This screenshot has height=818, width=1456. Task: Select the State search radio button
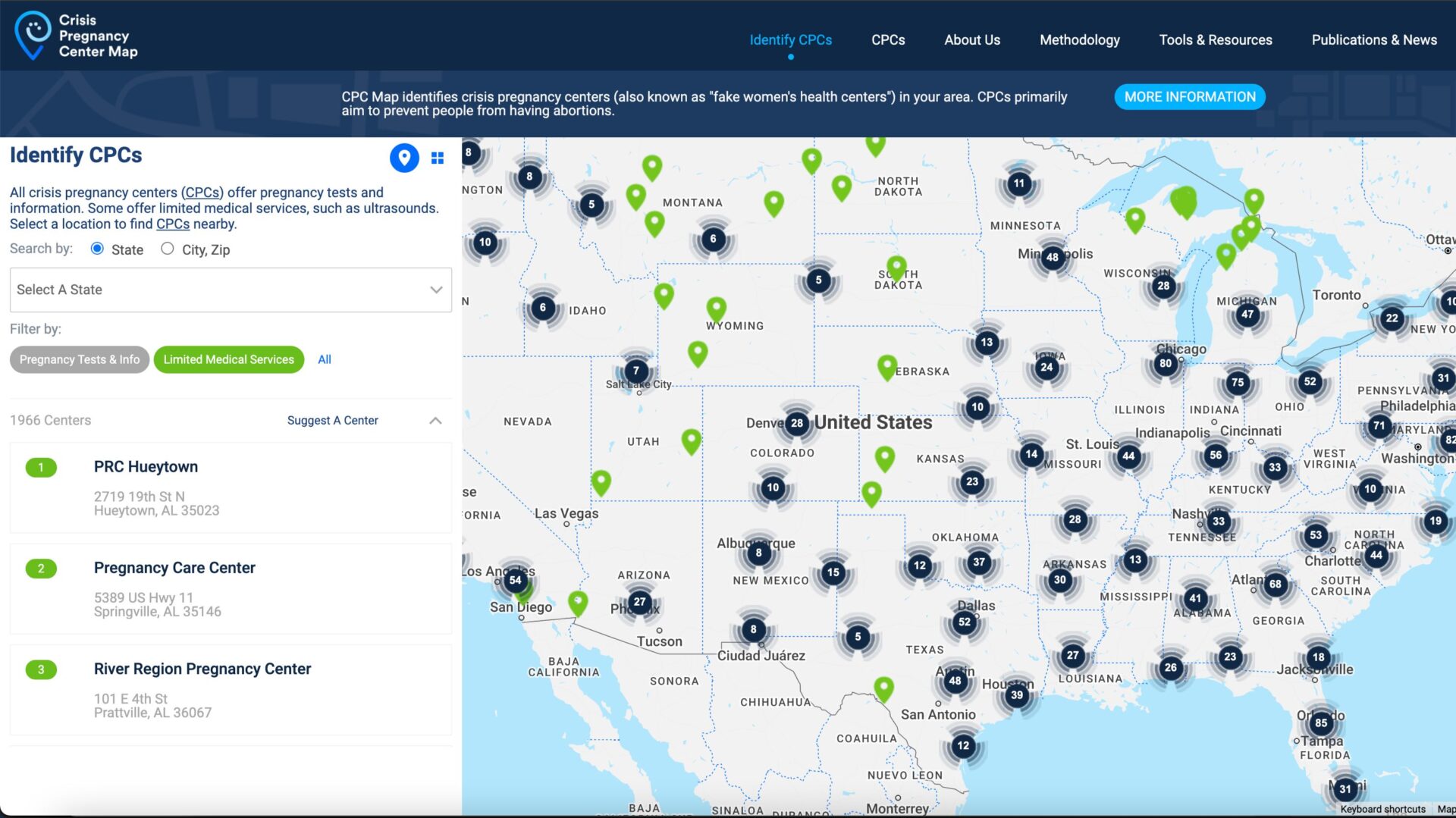click(97, 249)
